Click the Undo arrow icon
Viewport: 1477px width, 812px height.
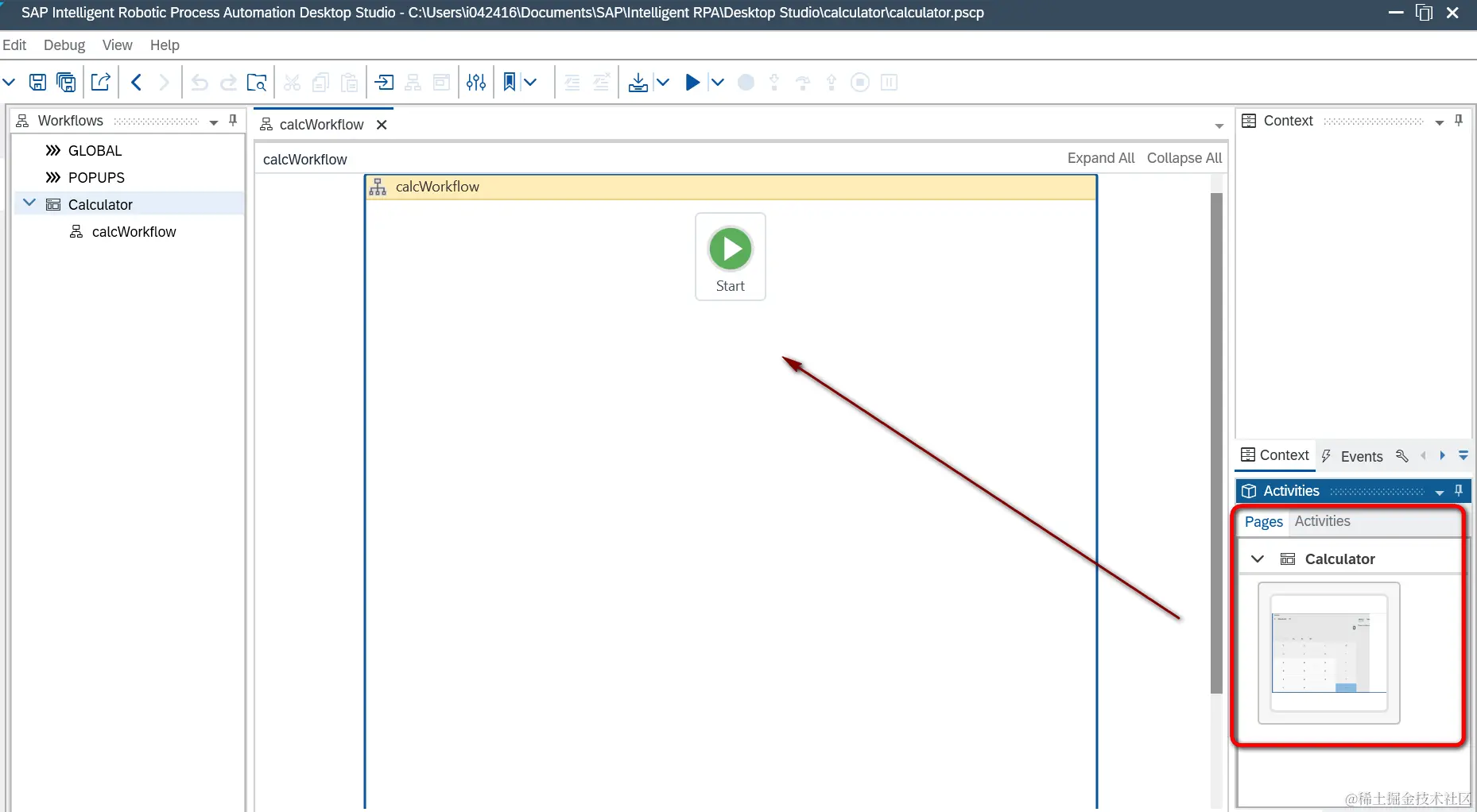point(200,83)
